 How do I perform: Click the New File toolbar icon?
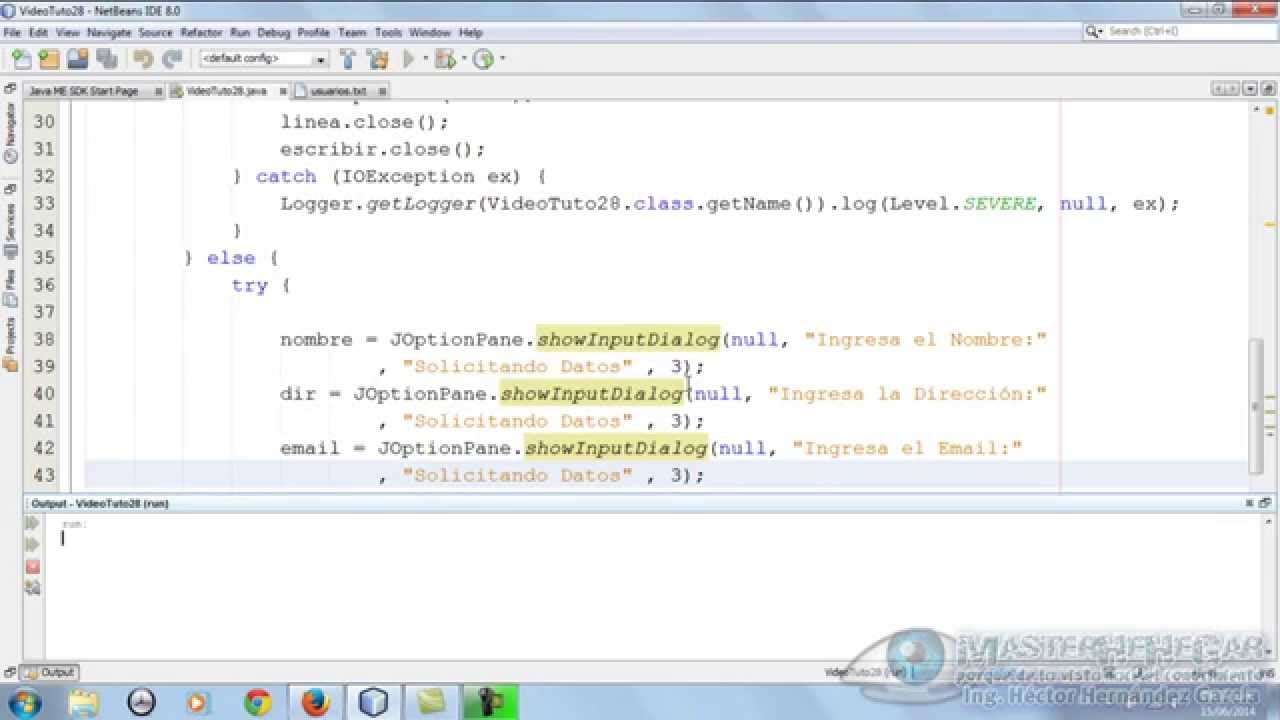[x=21, y=59]
